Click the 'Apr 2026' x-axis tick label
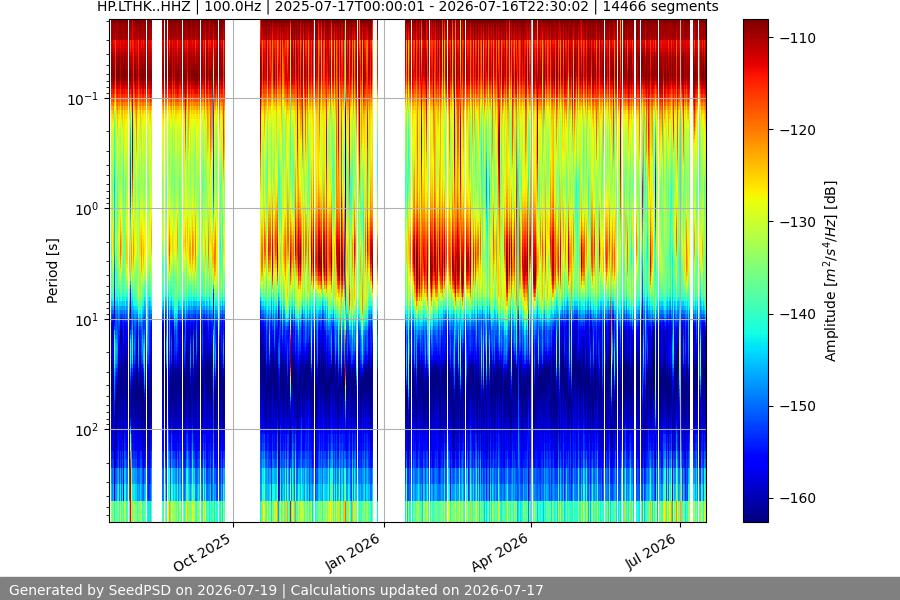The image size is (900, 600). 500,552
